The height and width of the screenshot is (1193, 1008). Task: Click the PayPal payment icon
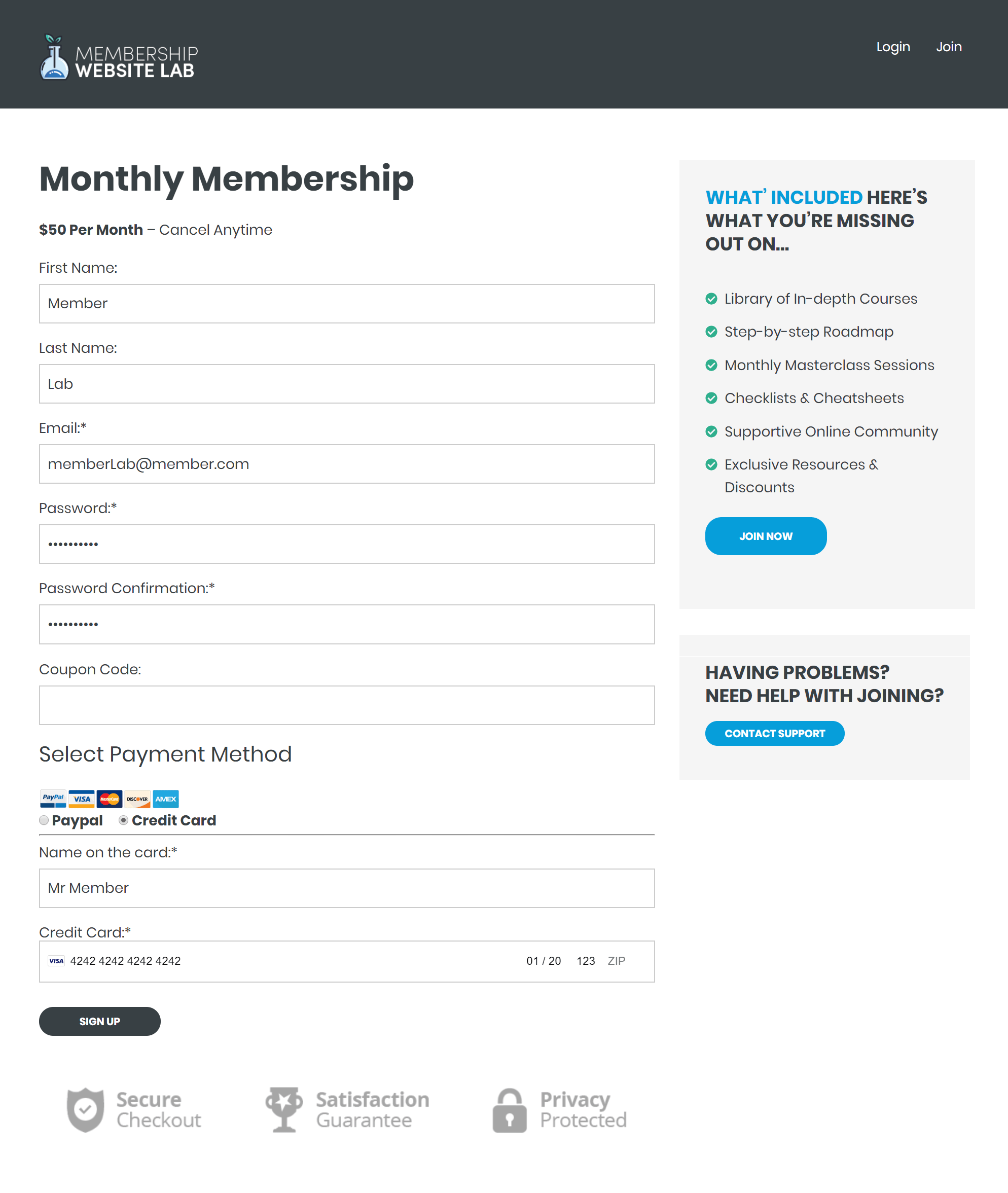click(53, 799)
